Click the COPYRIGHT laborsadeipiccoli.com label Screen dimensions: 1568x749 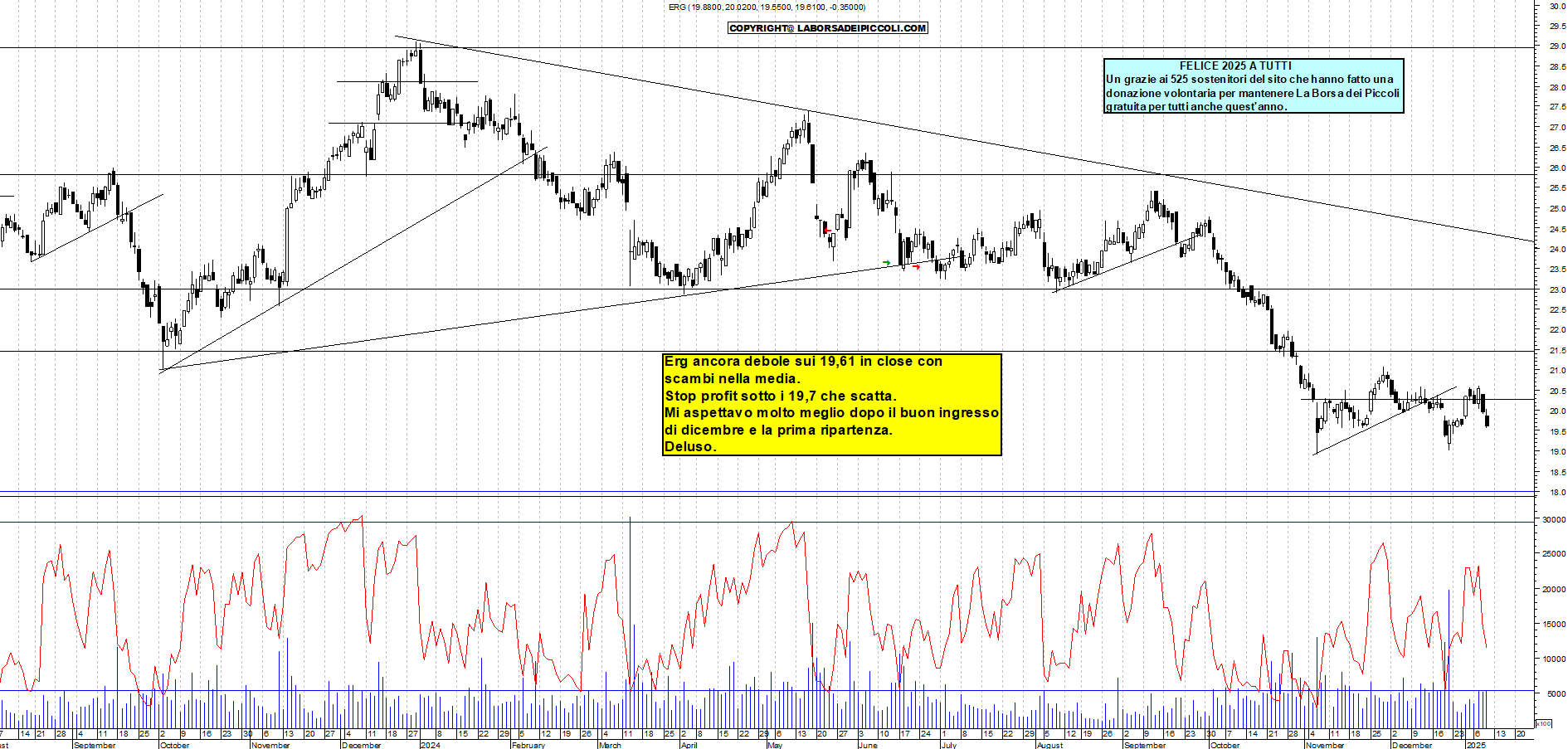[828, 28]
